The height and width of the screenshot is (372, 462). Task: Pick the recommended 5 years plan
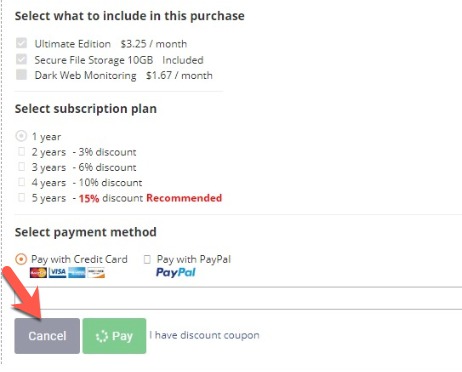(21, 197)
